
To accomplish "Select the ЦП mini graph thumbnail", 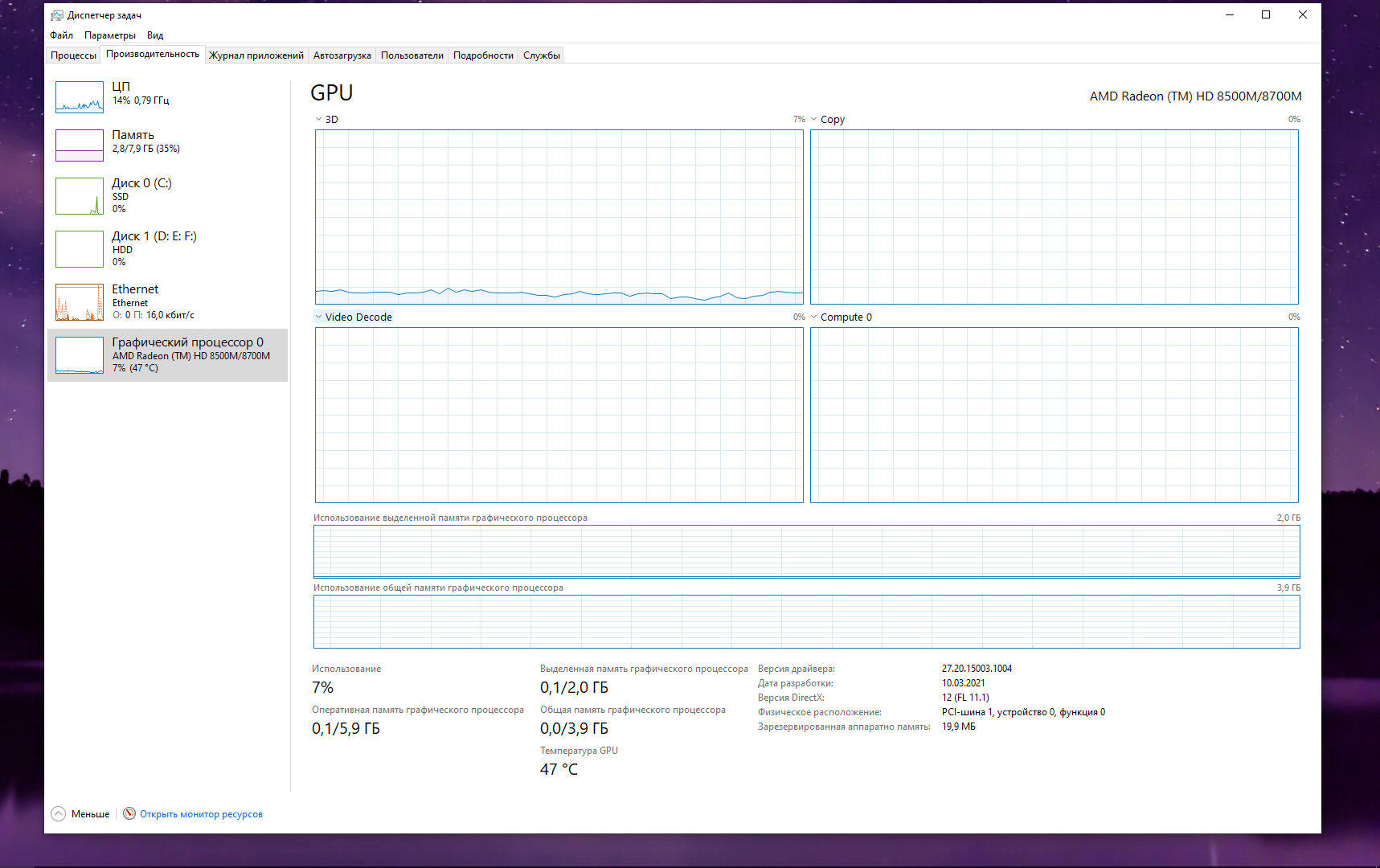I will [x=80, y=97].
